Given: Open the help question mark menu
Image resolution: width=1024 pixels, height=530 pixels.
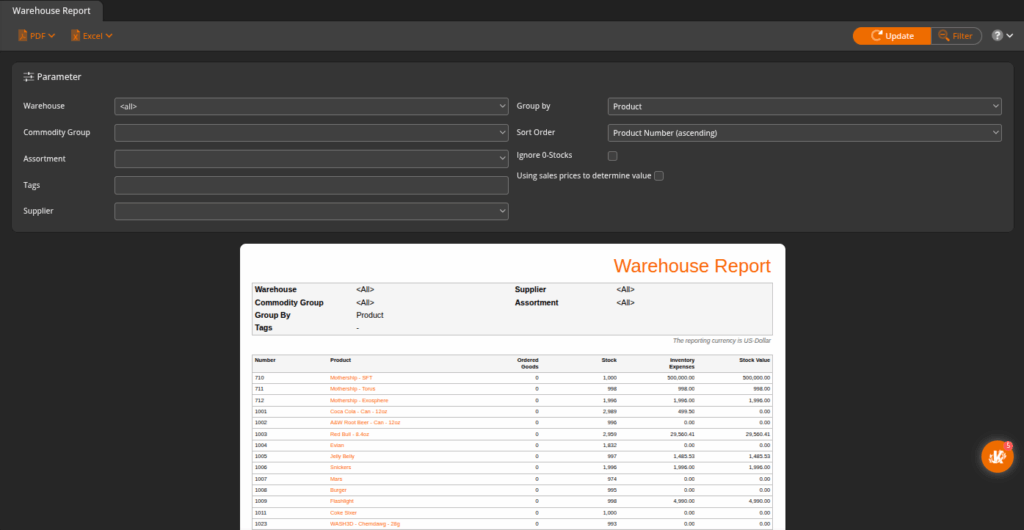Looking at the screenshot, I should coord(1002,36).
